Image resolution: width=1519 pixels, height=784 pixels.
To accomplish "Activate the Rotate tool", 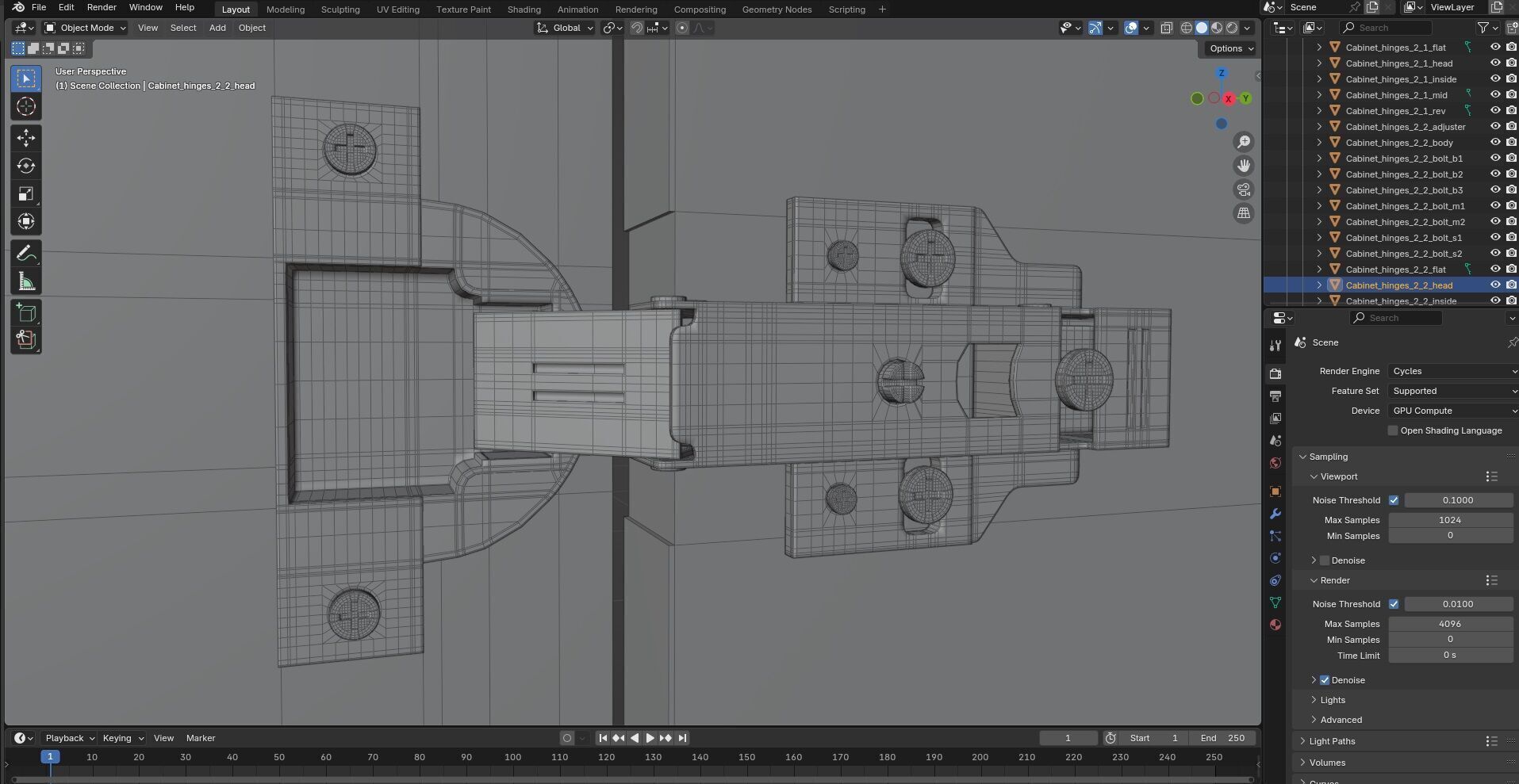I will [26, 166].
